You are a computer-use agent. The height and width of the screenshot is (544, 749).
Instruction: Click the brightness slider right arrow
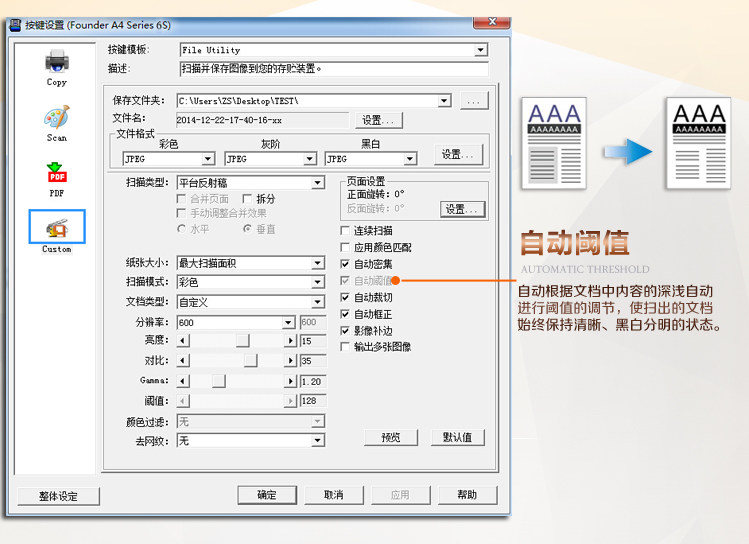[x=290, y=341]
